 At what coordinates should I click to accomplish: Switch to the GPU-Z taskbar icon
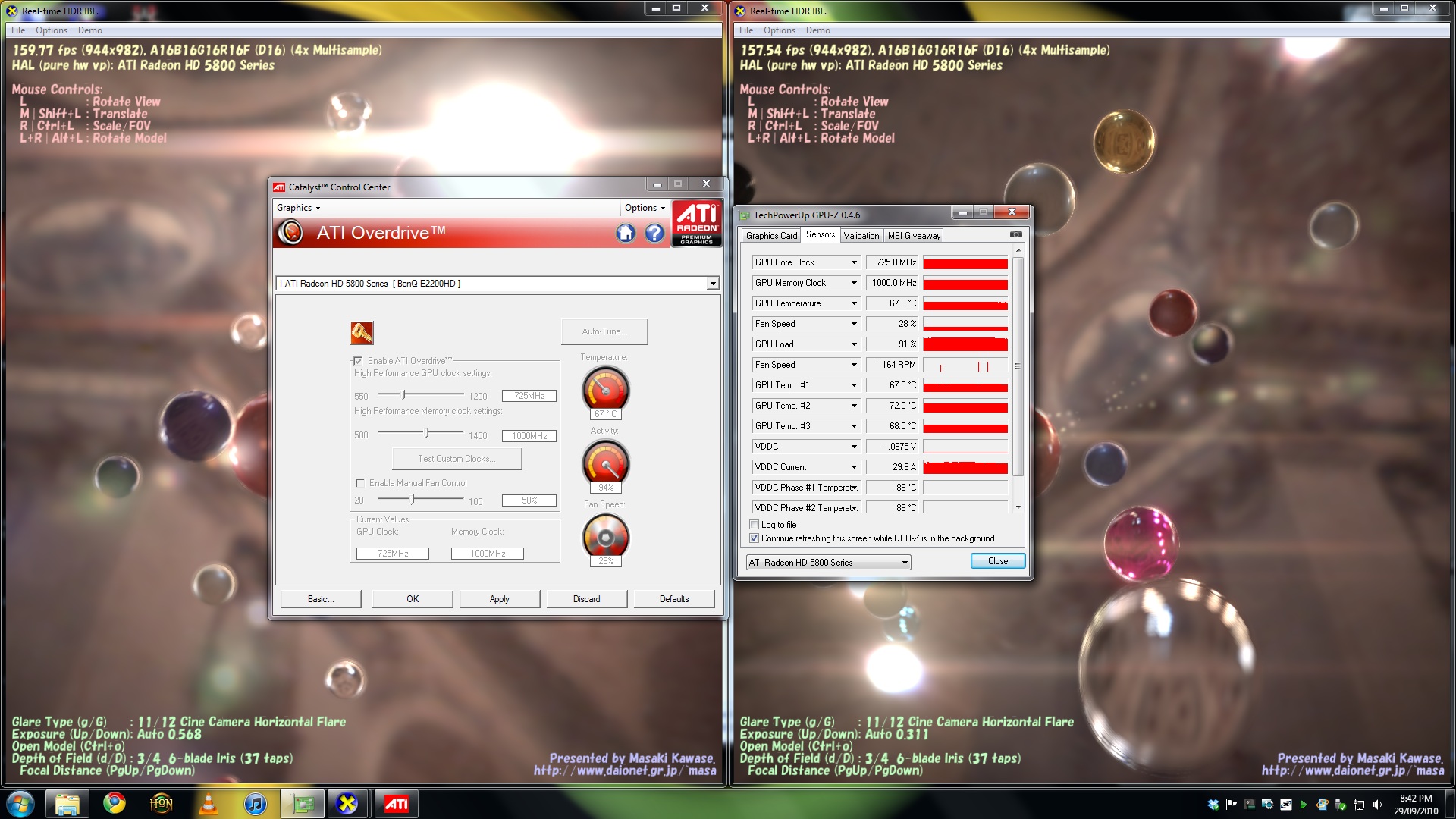click(303, 804)
